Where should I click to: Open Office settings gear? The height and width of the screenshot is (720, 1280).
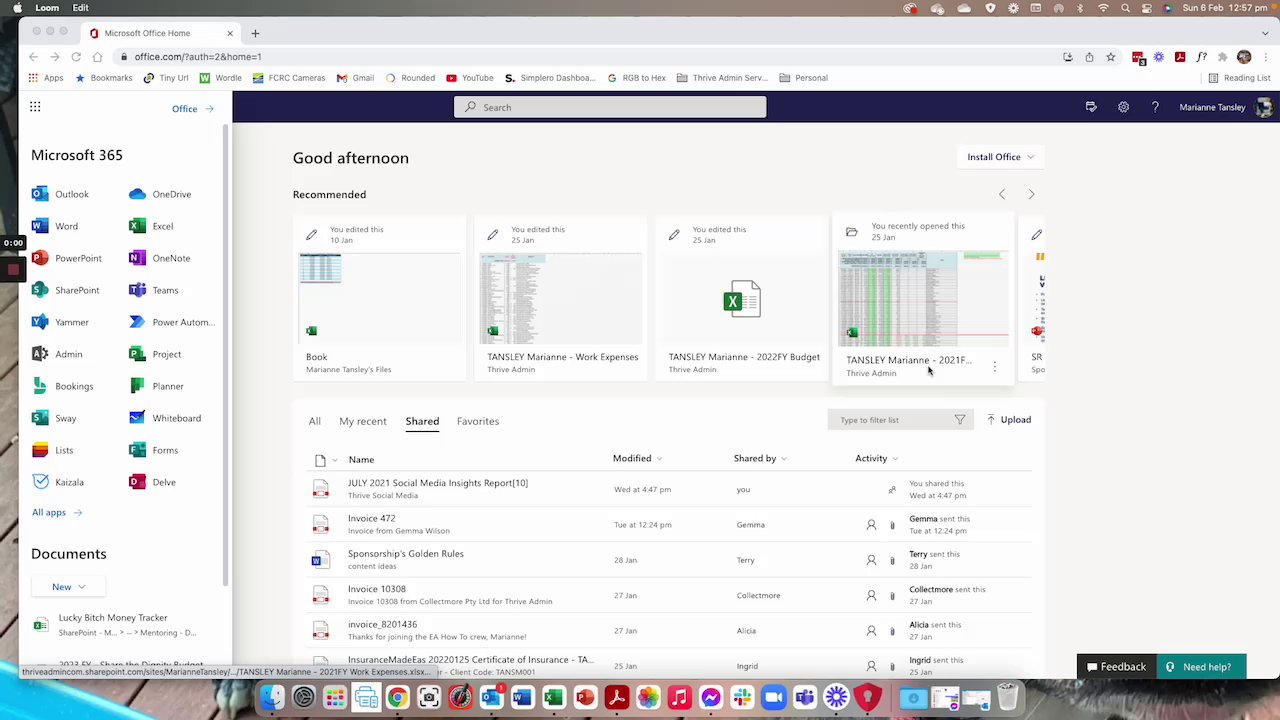pyautogui.click(x=1123, y=107)
